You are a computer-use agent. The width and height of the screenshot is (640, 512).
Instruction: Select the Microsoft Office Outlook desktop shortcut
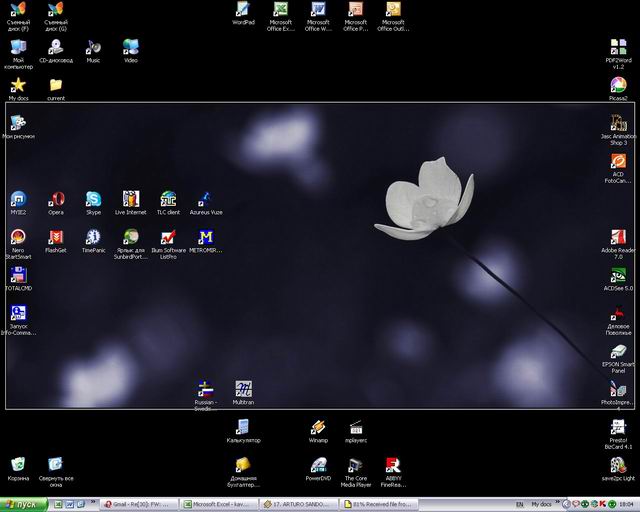[393, 16]
